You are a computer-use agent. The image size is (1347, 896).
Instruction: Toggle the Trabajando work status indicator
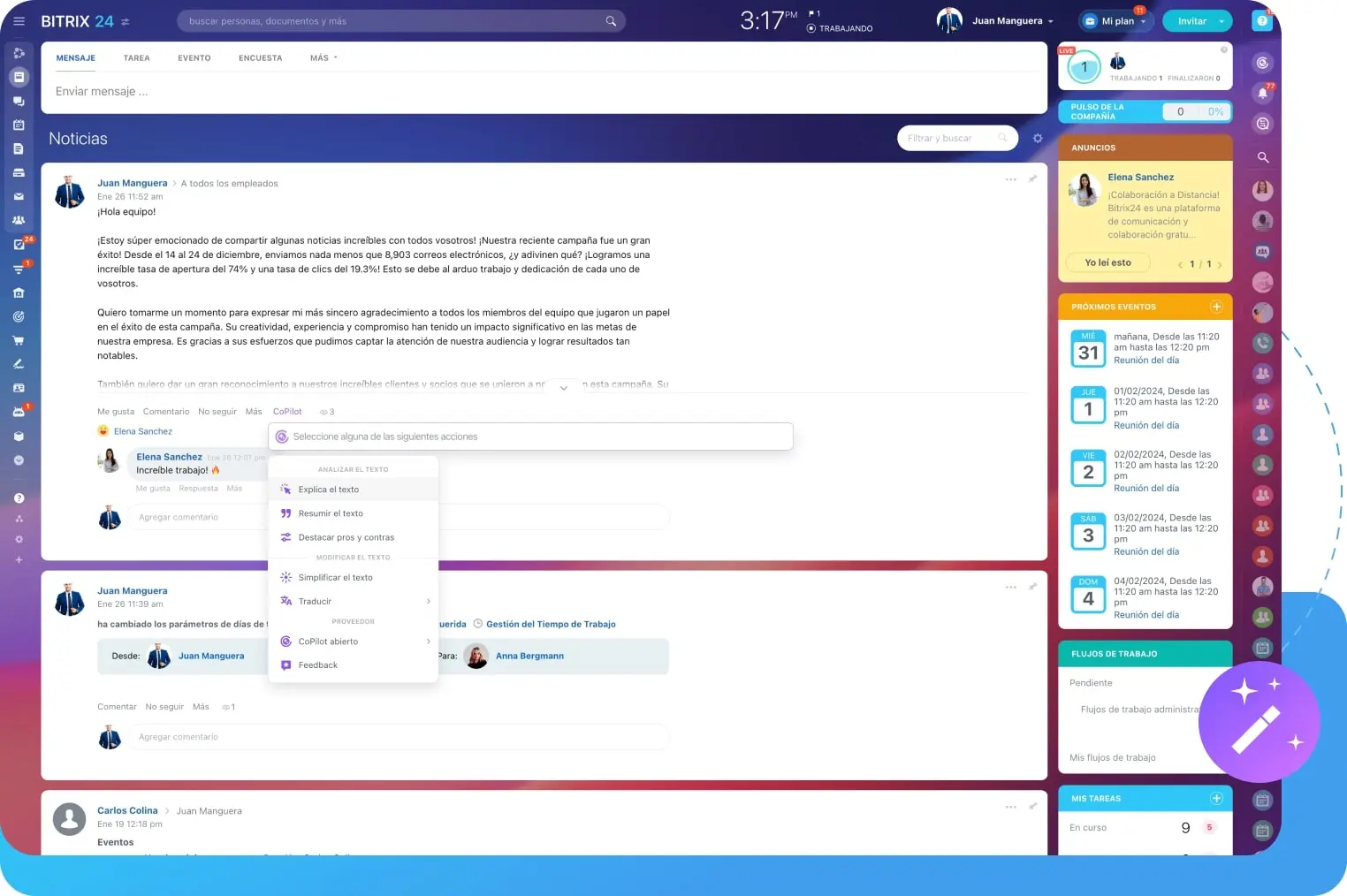(840, 28)
